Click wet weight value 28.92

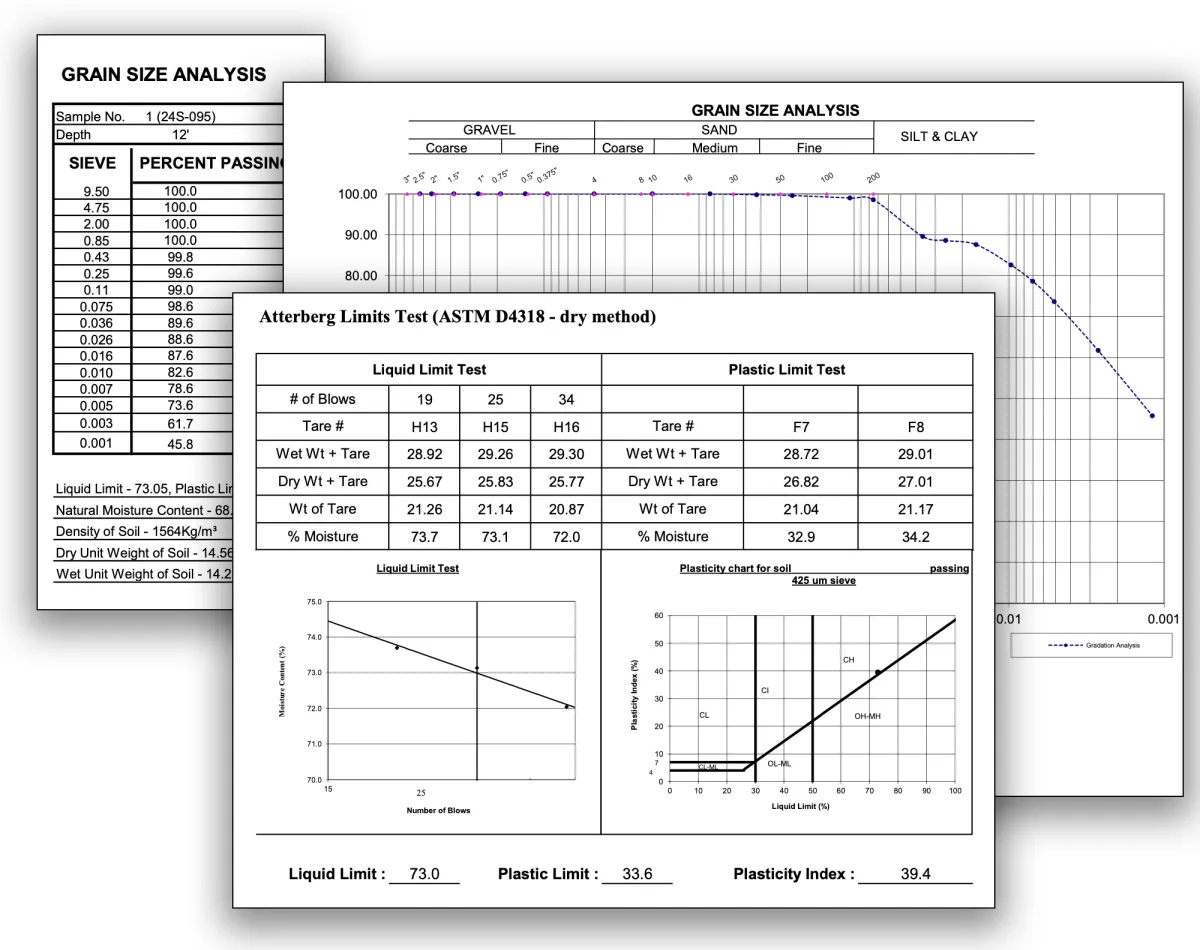pos(425,454)
